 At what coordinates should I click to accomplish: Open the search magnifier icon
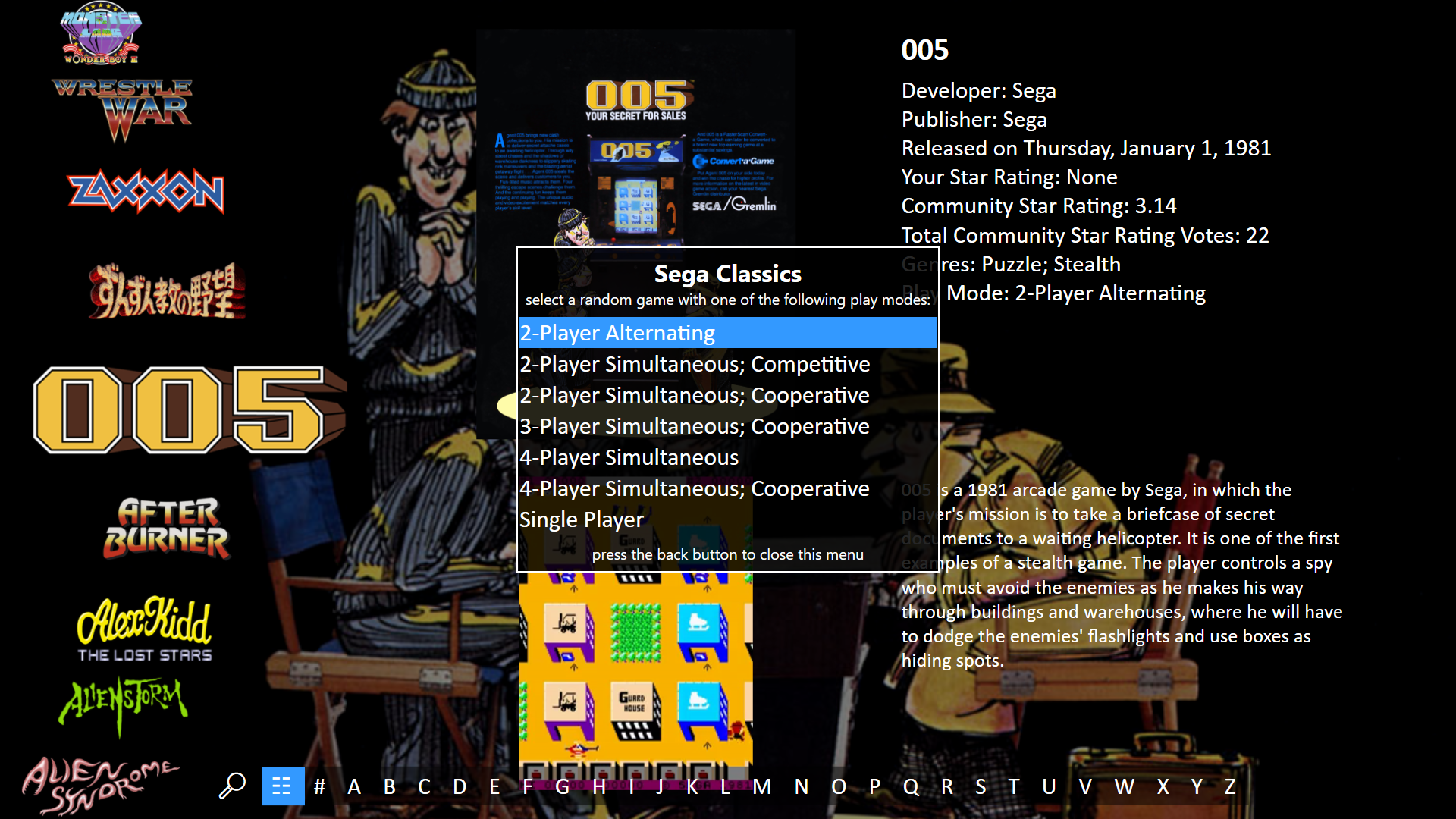(232, 786)
